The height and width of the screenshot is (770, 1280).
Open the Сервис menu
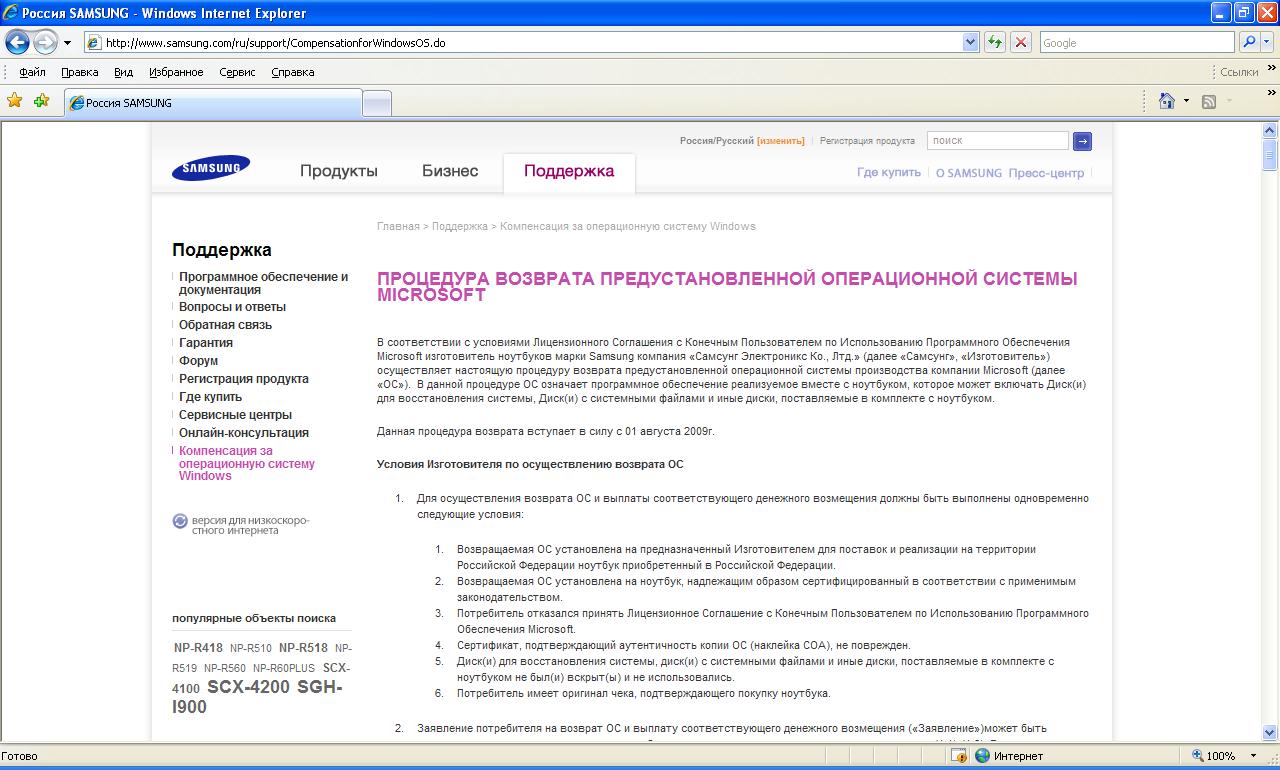pyautogui.click(x=237, y=72)
